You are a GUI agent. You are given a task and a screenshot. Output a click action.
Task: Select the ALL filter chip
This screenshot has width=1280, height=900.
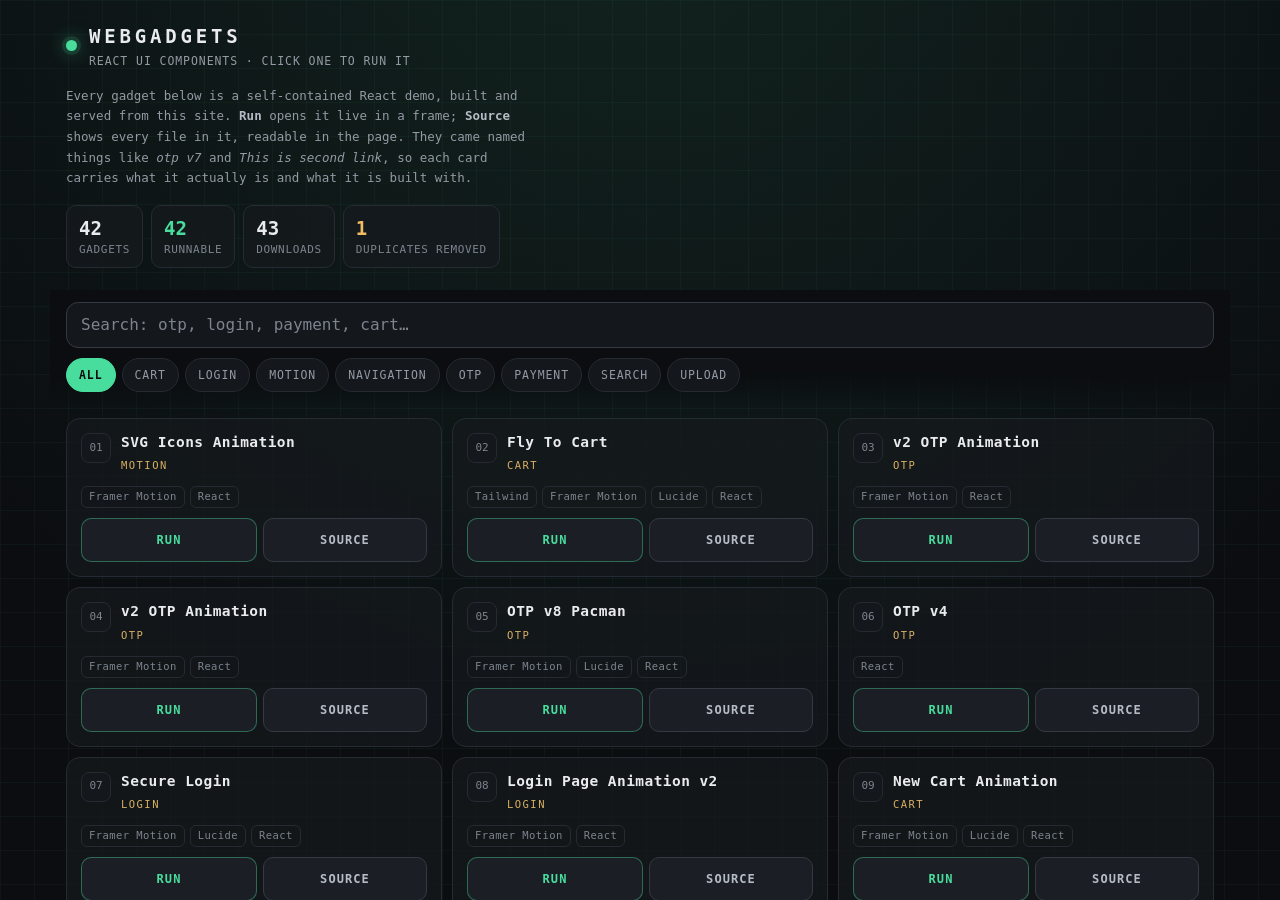[91, 375]
